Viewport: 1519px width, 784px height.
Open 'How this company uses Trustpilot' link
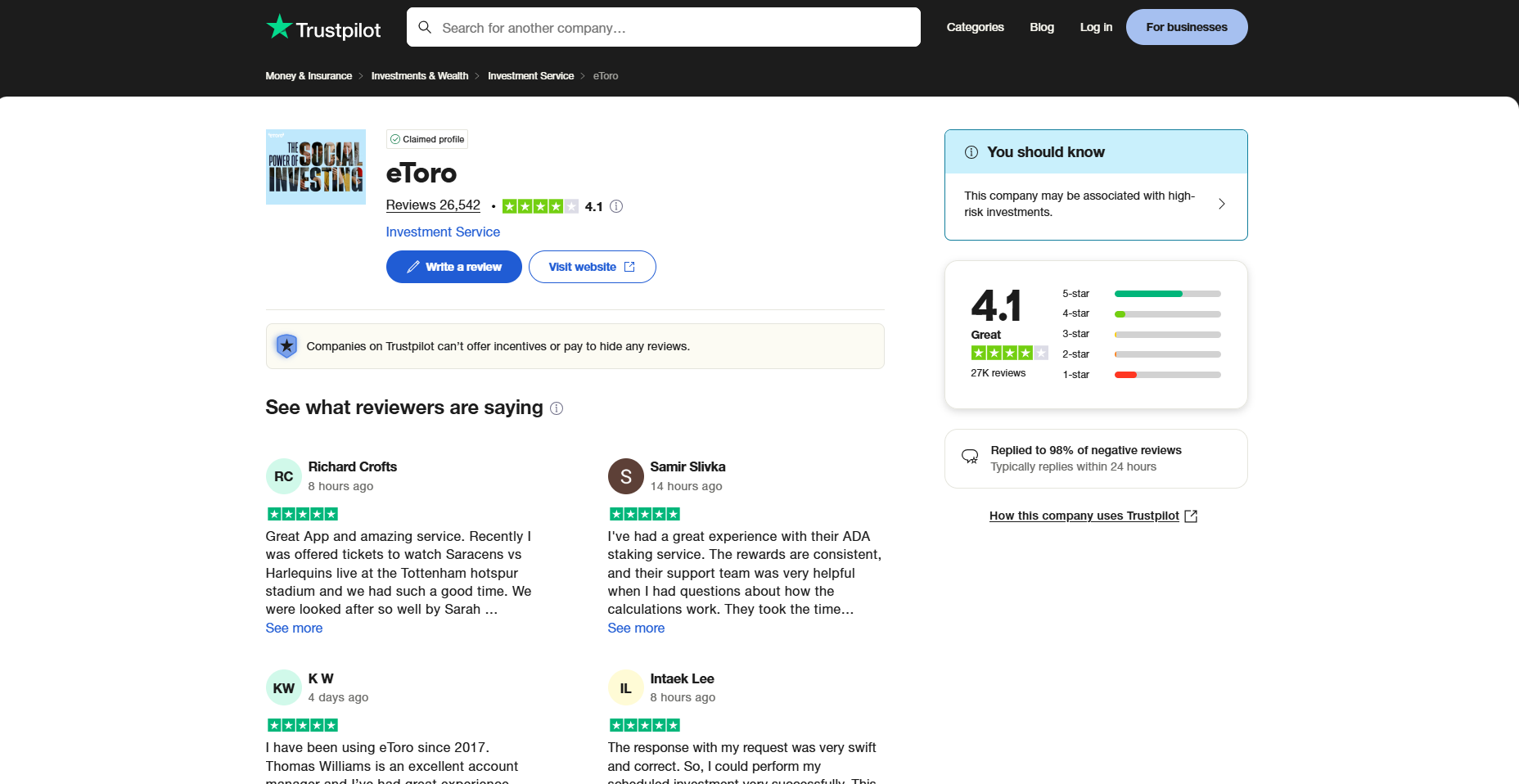pyautogui.click(x=1084, y=516)
